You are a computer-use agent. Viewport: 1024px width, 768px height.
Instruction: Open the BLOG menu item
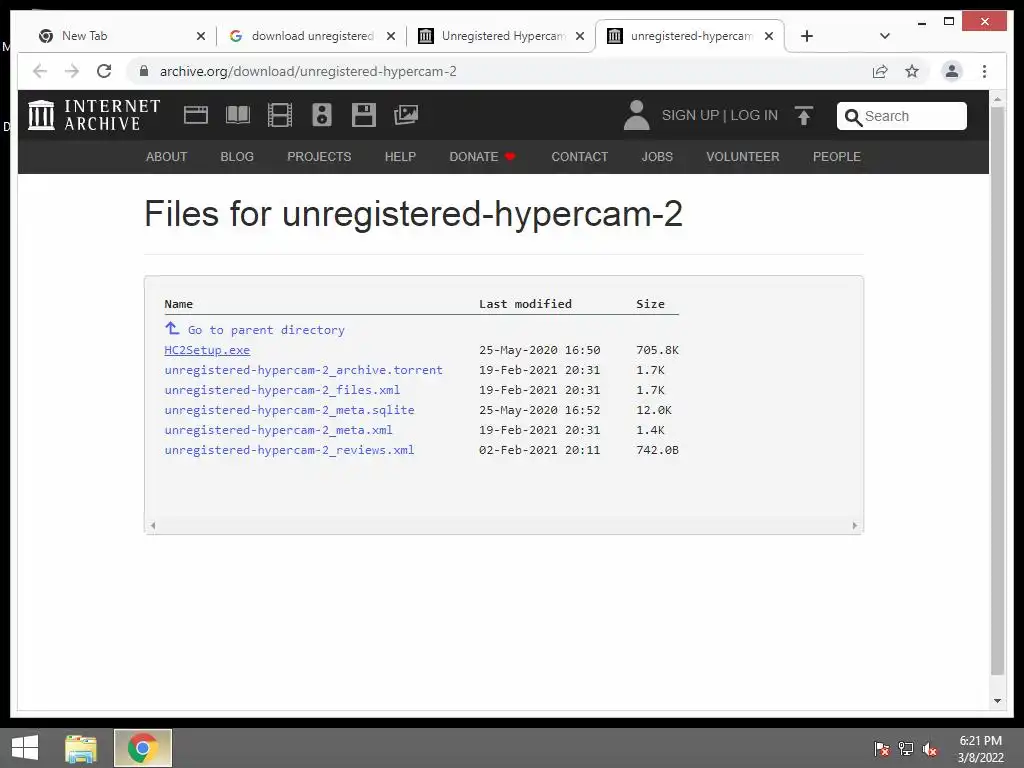pyautogui.click(x=237, y=157)
